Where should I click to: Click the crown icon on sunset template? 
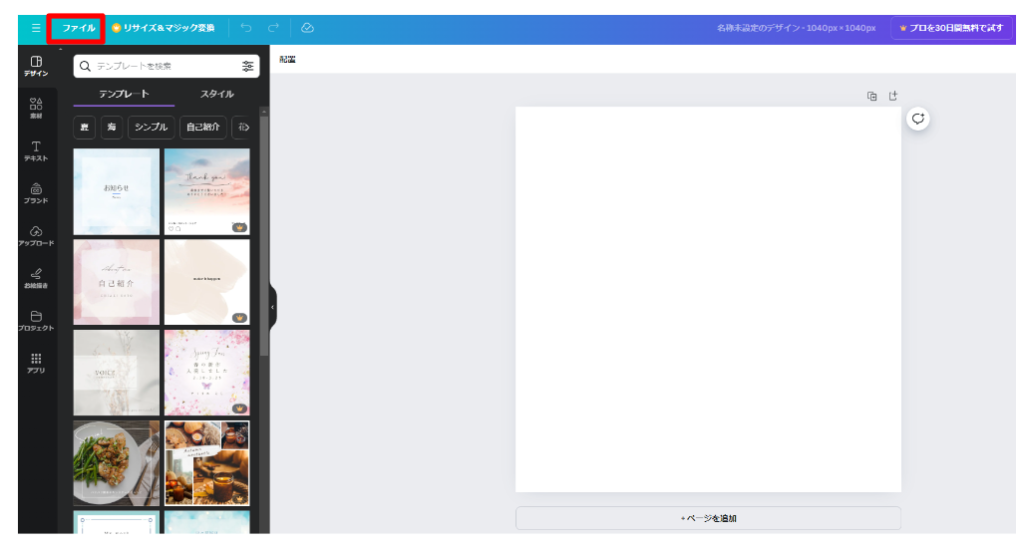[240, 228]
